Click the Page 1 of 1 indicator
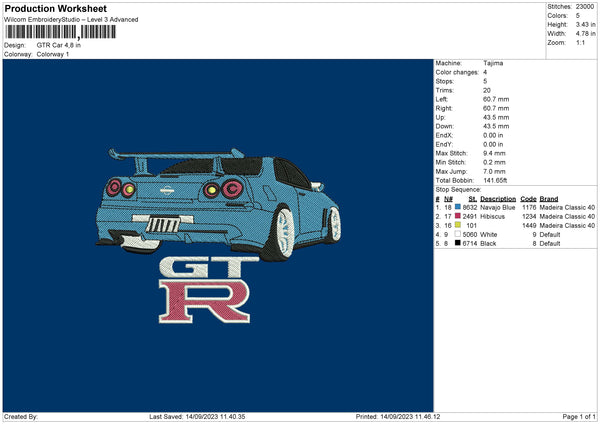 click(579, 417)
